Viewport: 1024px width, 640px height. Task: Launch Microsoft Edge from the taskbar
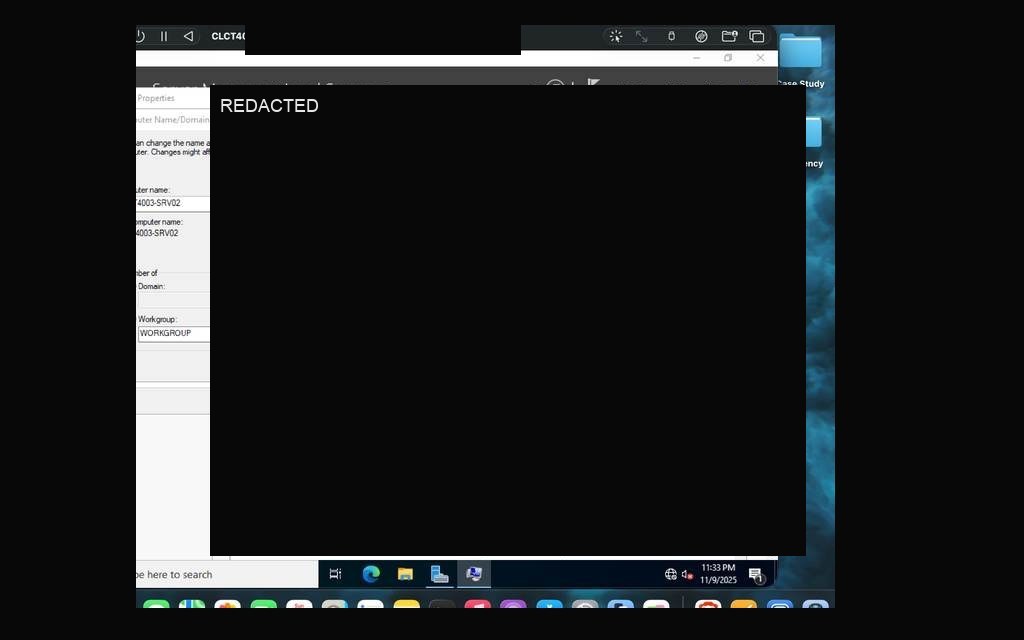point(371,574)
